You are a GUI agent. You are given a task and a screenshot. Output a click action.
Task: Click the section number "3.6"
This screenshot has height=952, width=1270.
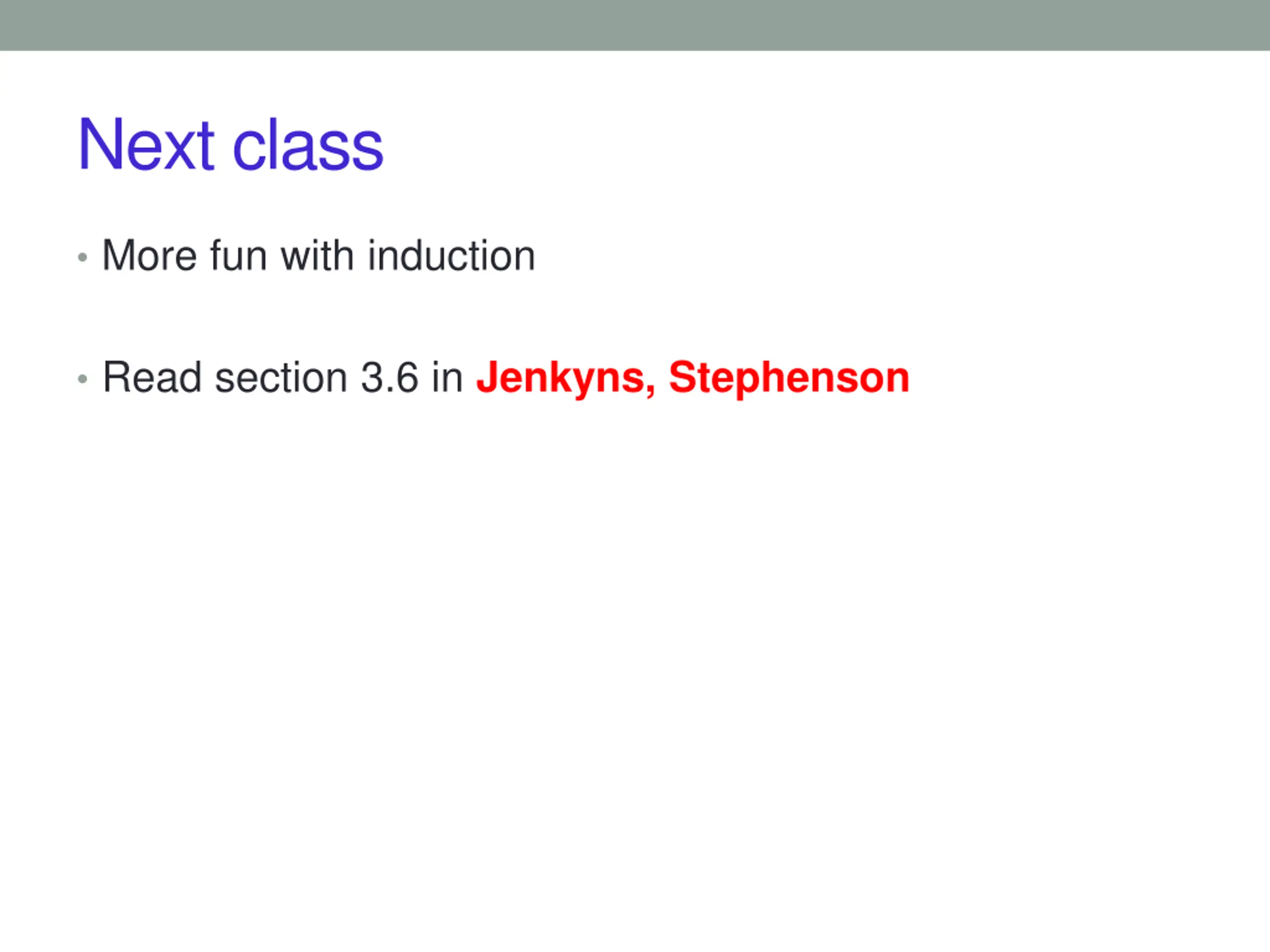pyautogui.click(x=389, y=378)
